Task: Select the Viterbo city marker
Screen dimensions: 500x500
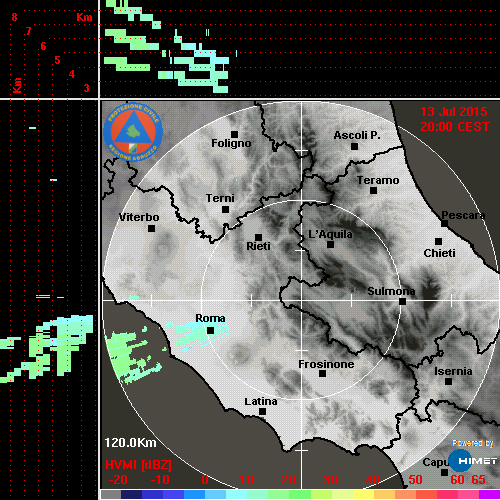Action: coord(151,229)
